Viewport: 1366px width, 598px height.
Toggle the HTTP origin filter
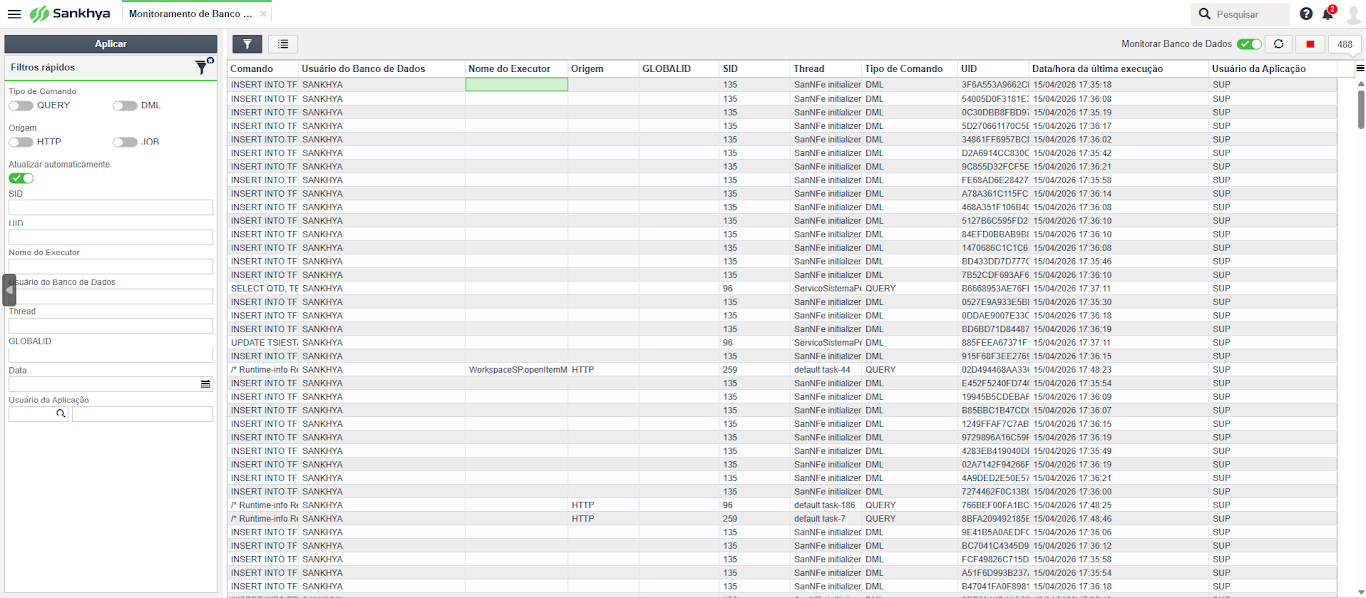(x=20, y=142)
